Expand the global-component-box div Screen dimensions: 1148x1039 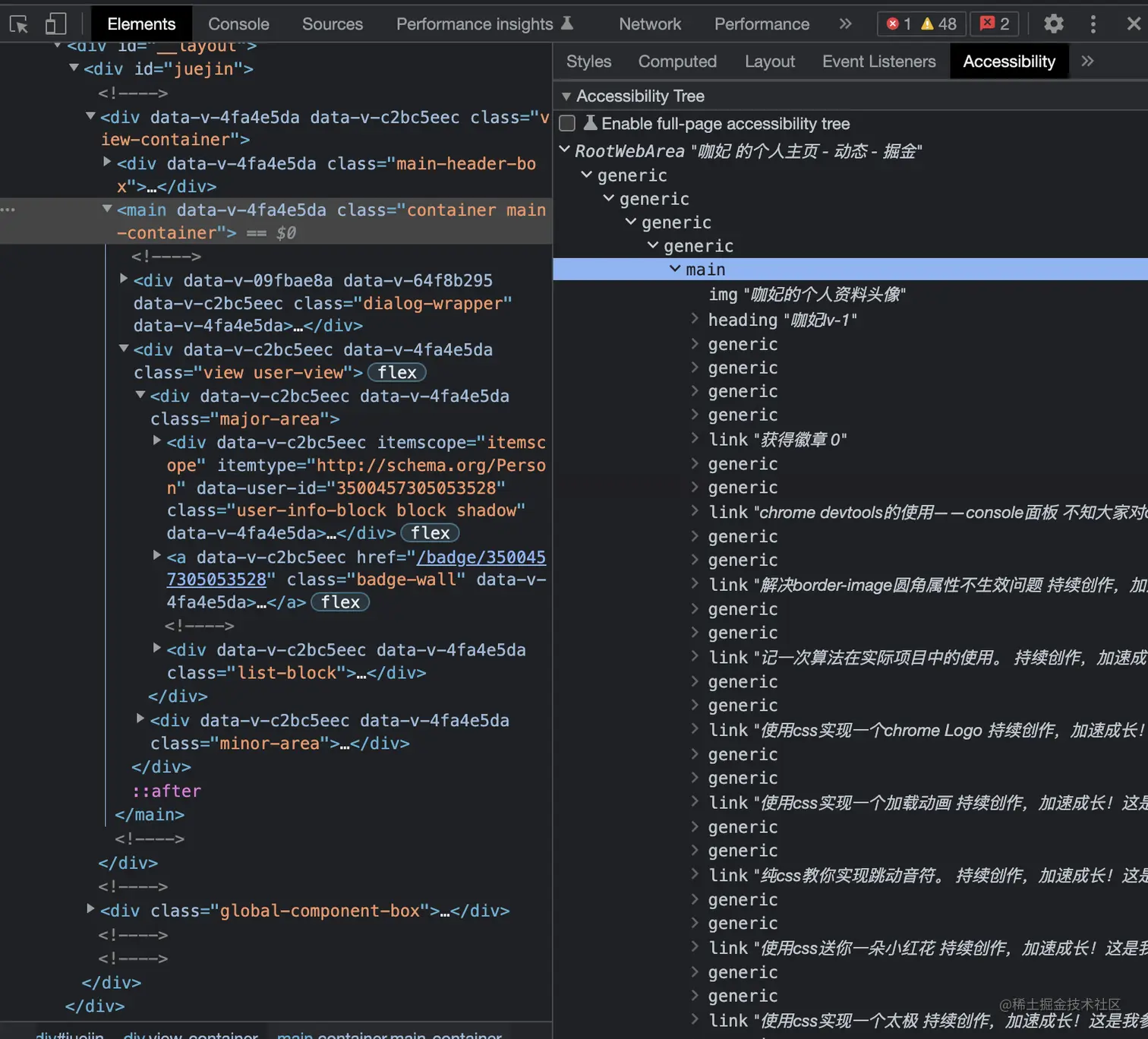tap(90, 908)
